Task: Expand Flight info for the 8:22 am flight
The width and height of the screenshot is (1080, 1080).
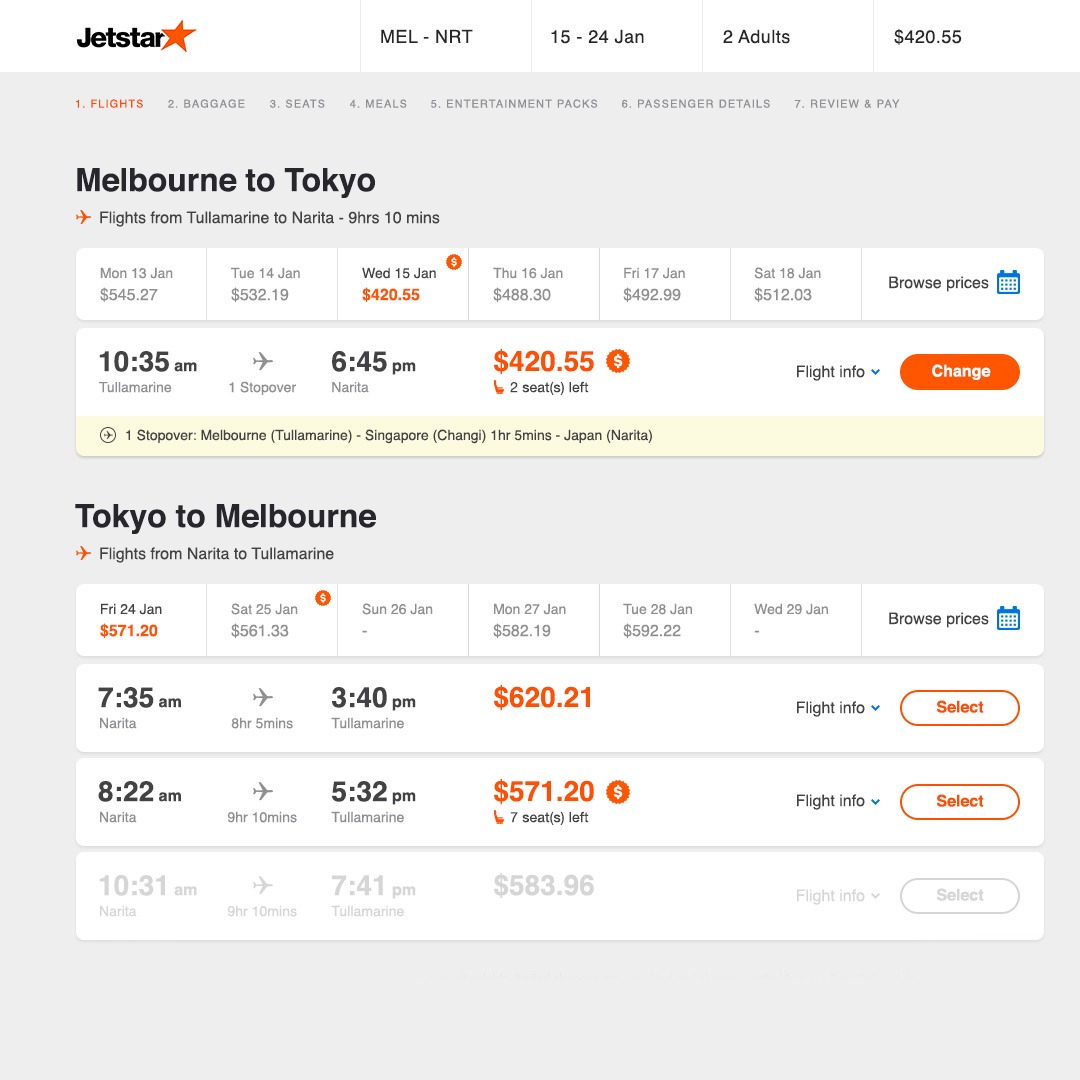Action: pos(838,801)
